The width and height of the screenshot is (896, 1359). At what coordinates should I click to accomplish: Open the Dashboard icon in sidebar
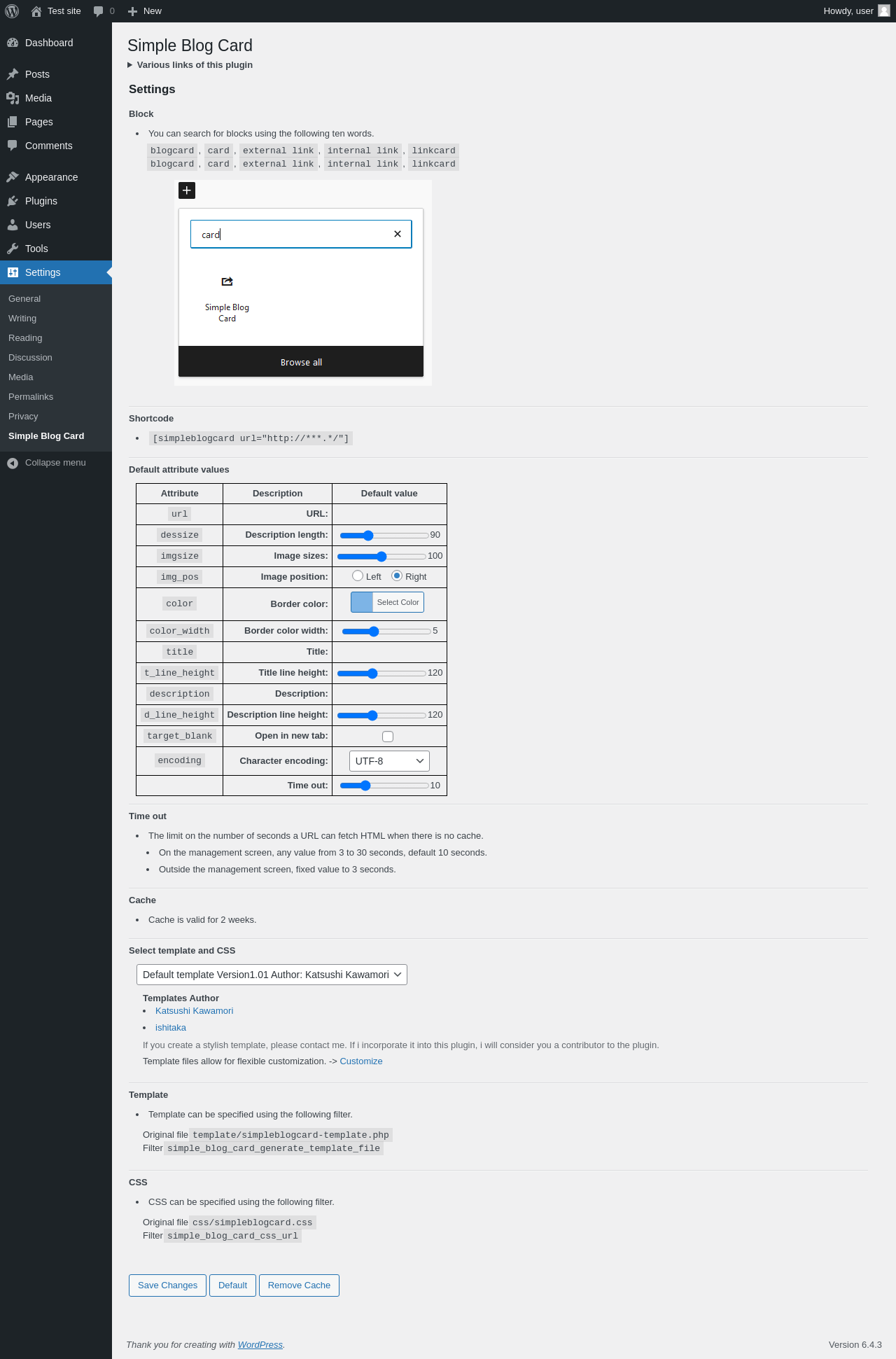(13, 43)
